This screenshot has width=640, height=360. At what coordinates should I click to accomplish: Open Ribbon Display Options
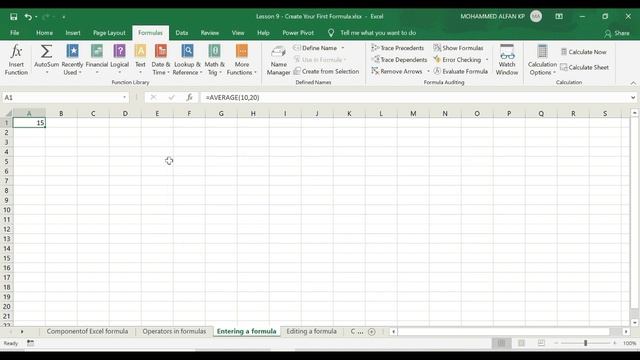(559, 17)
